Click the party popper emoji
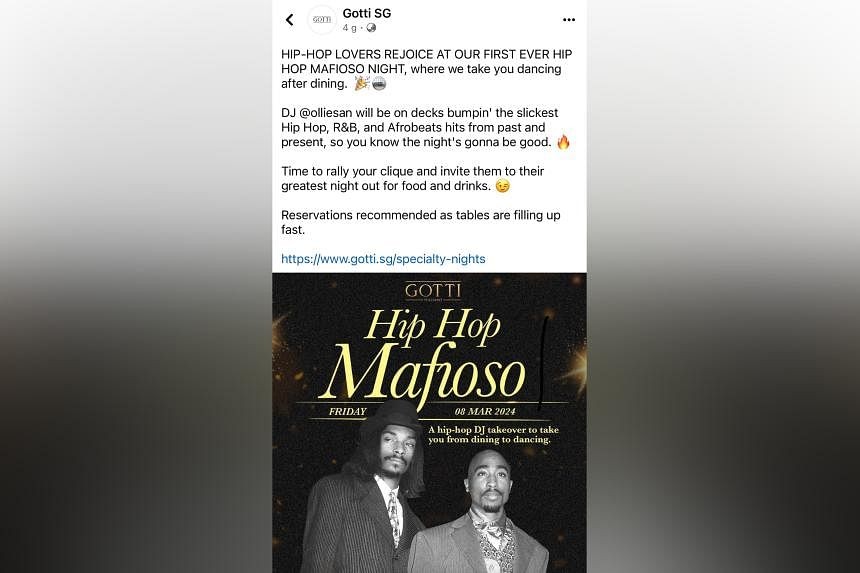860x573 pixels. pos(361,83)
